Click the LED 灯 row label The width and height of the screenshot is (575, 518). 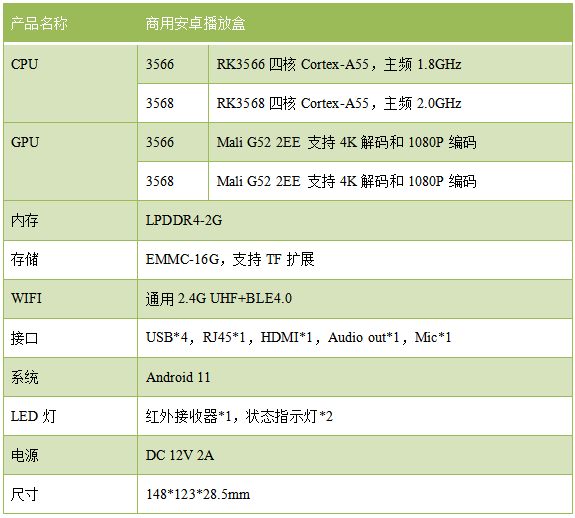point(70,416)
